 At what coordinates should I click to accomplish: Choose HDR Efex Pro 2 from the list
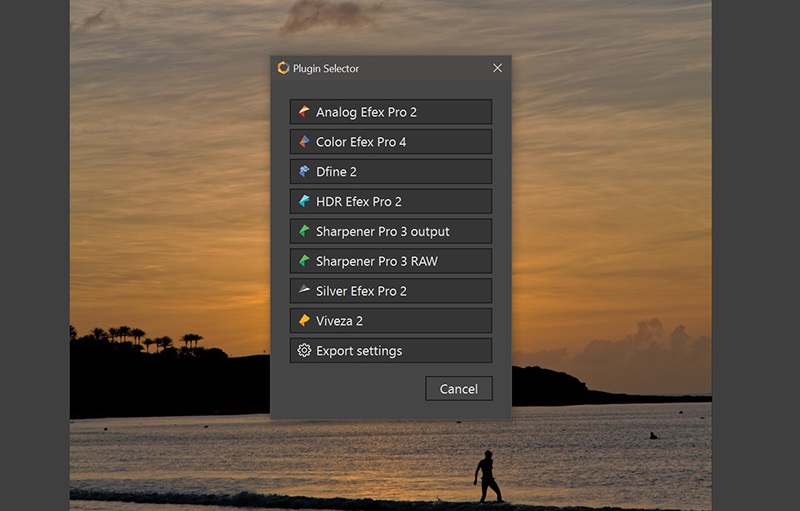pyautogui.click(x=390, y=202)
